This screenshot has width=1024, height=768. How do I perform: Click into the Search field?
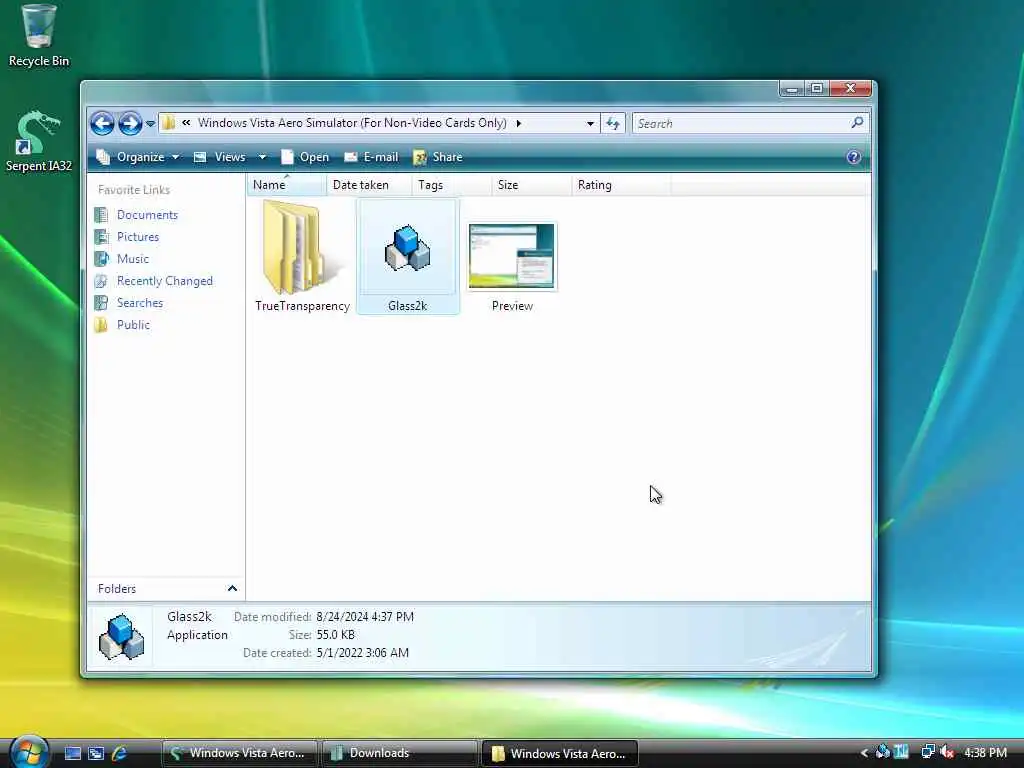coord(741,123)
